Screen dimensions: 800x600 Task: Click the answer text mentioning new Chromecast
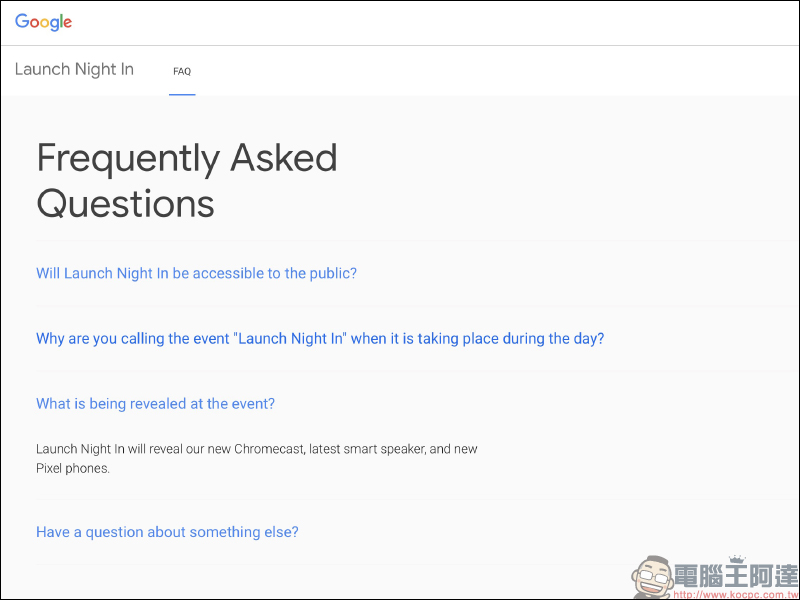(x=257, y=458)
